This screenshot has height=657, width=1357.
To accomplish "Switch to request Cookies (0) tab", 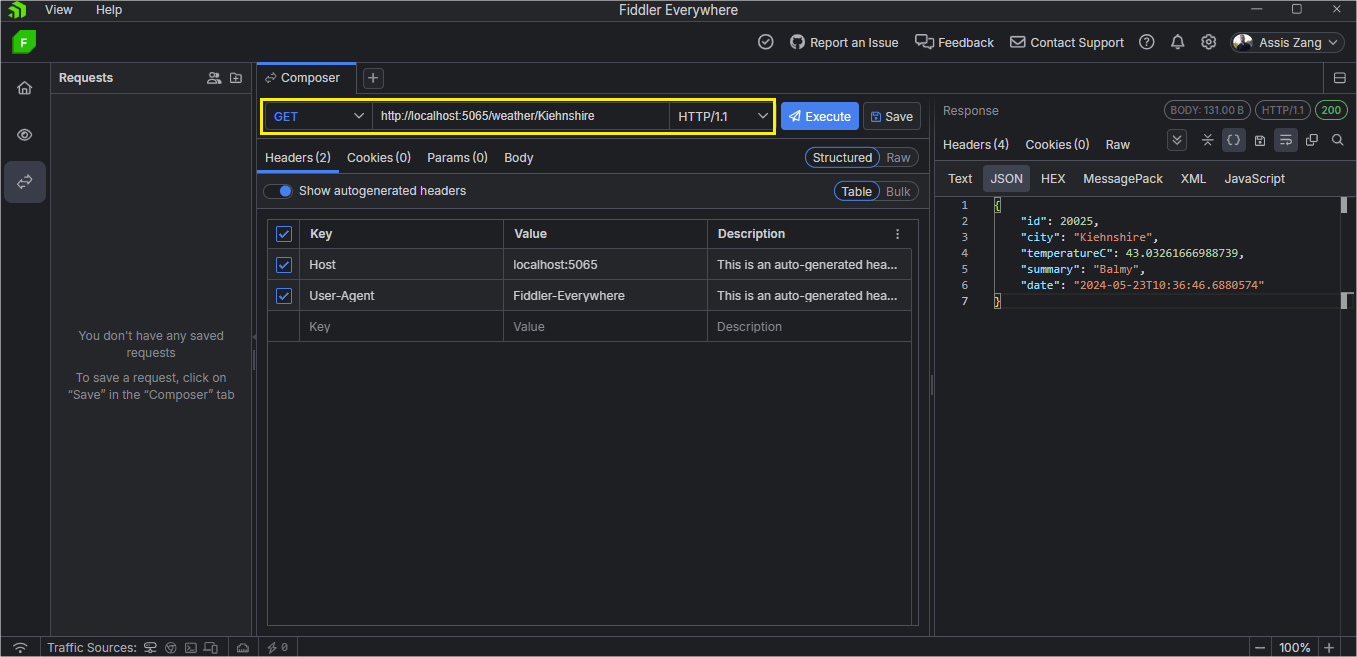I will tap(379, 157).
